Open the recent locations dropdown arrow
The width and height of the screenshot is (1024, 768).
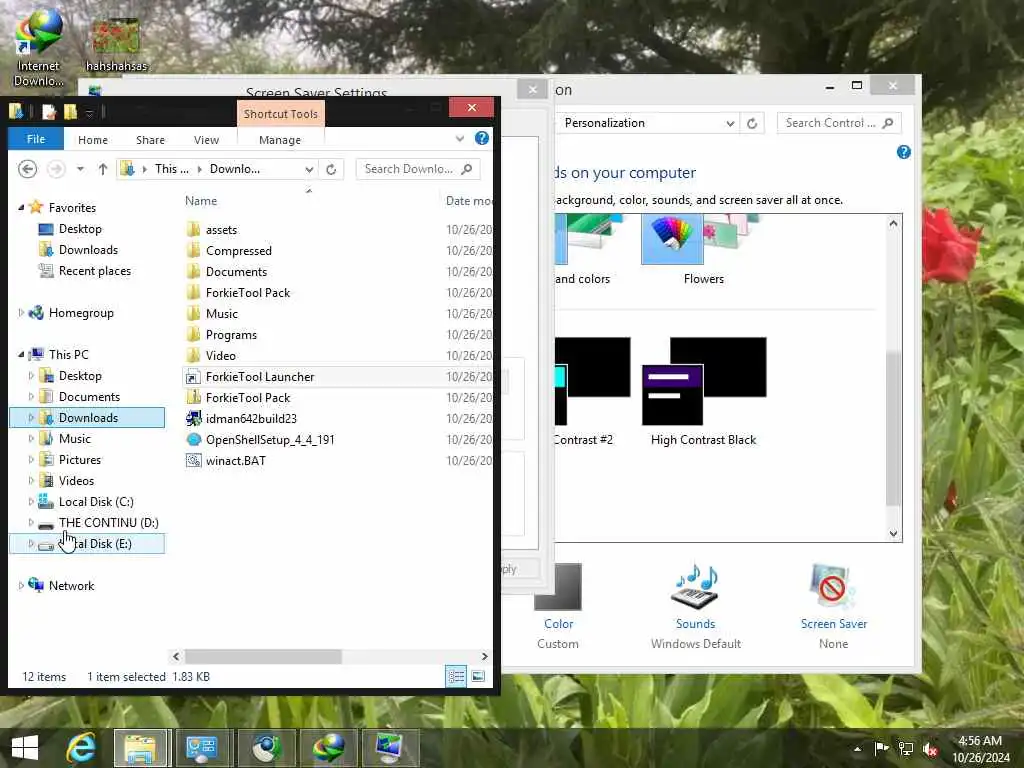click(80, 169)
